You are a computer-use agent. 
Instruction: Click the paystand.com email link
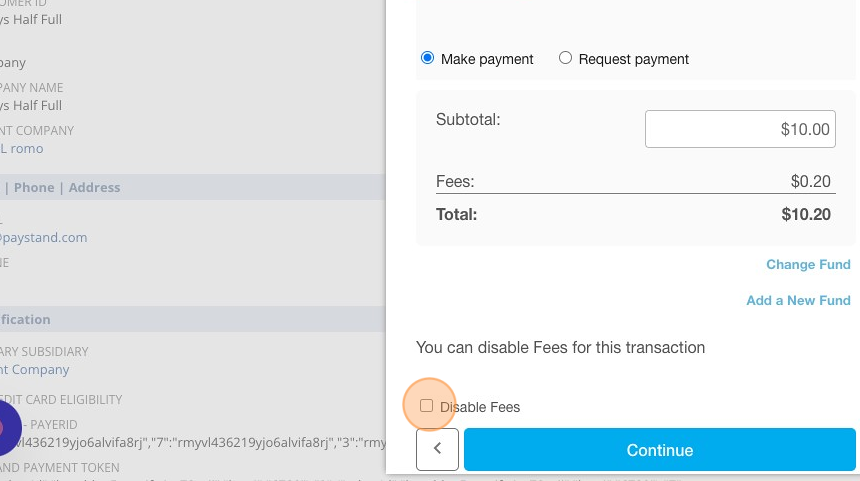click(x=43, y=237)
